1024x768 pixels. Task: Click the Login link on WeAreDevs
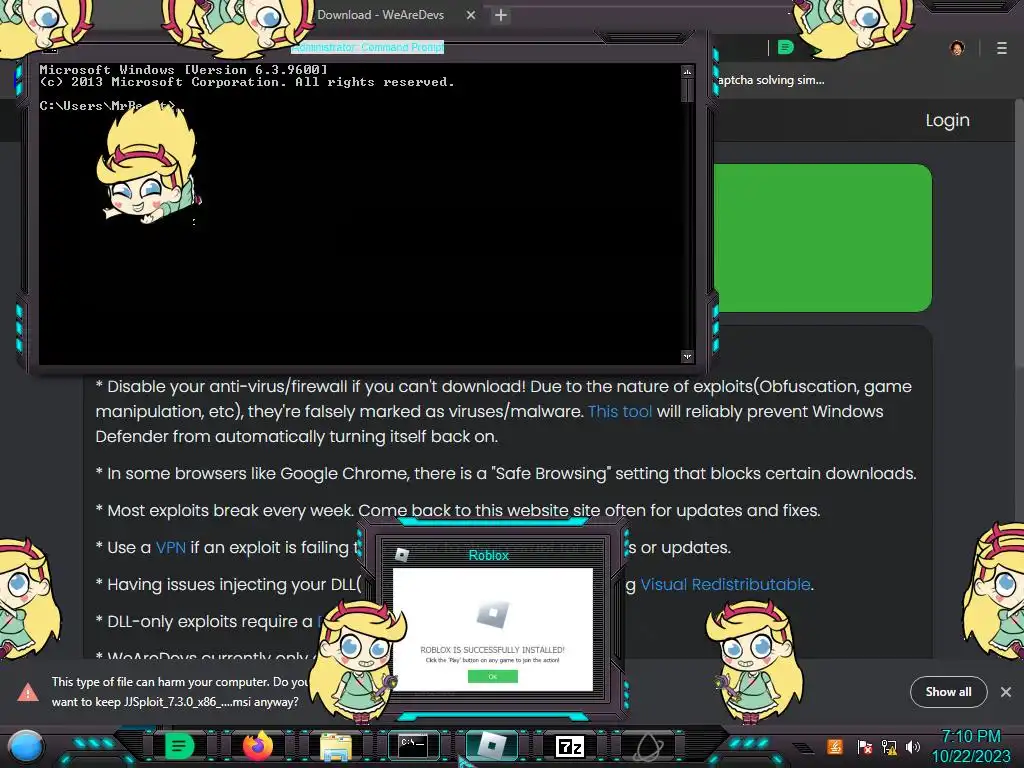(x=948, y=120)
